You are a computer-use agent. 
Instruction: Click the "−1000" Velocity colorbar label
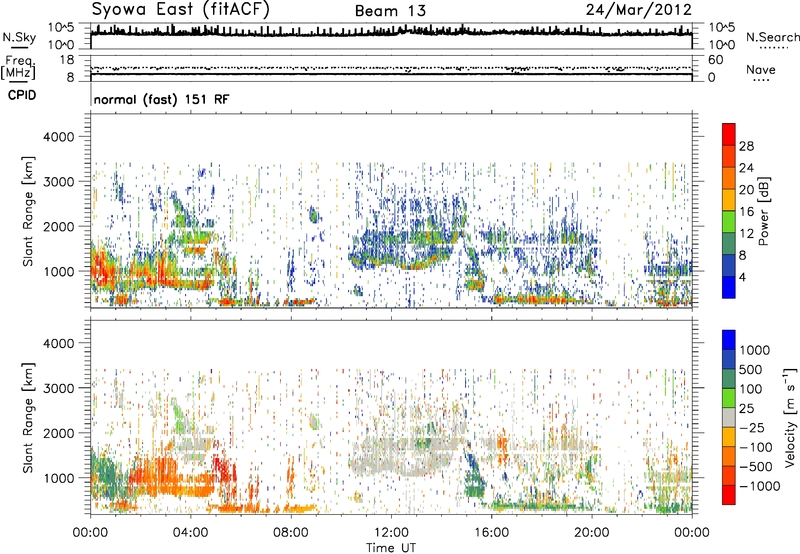point(760,486)
